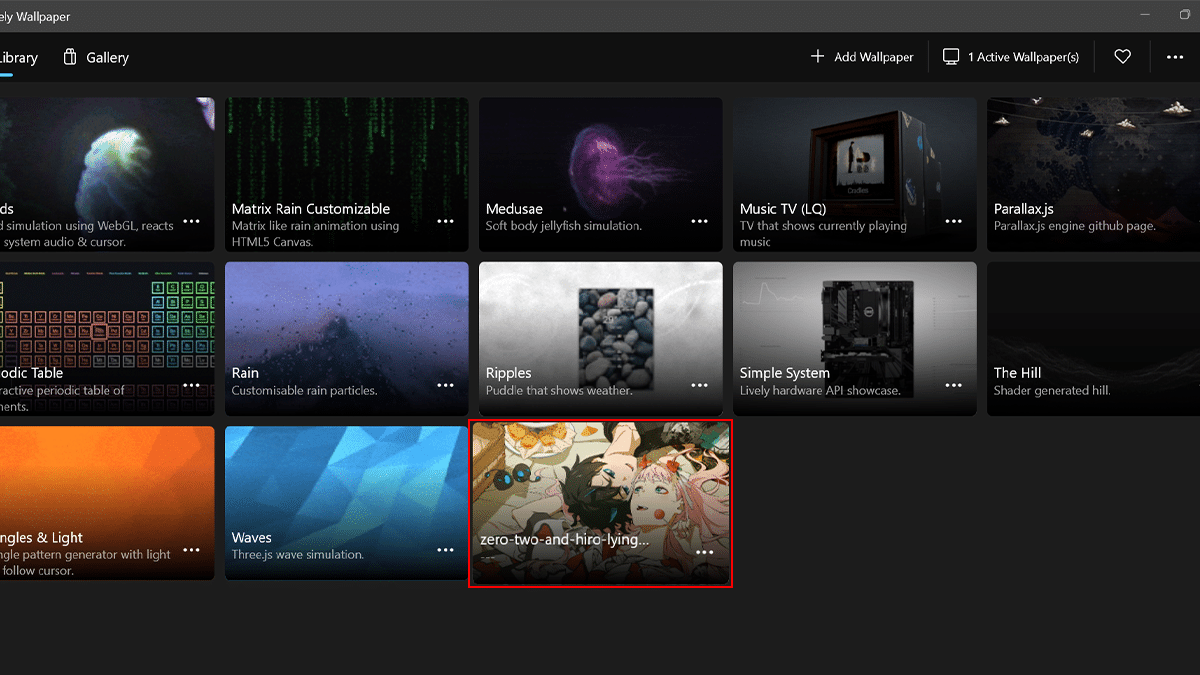Screen dimensions: 1200x675
Task: Open more options for Music TV (LQ)
Action: click(954, 221)
